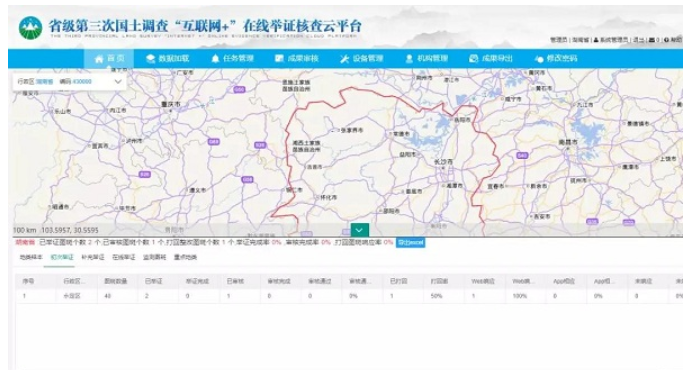Collapse the map with green chevron button
Image resolution: width=692 pixels, height=370 pixels.
[x=359, y=230]
